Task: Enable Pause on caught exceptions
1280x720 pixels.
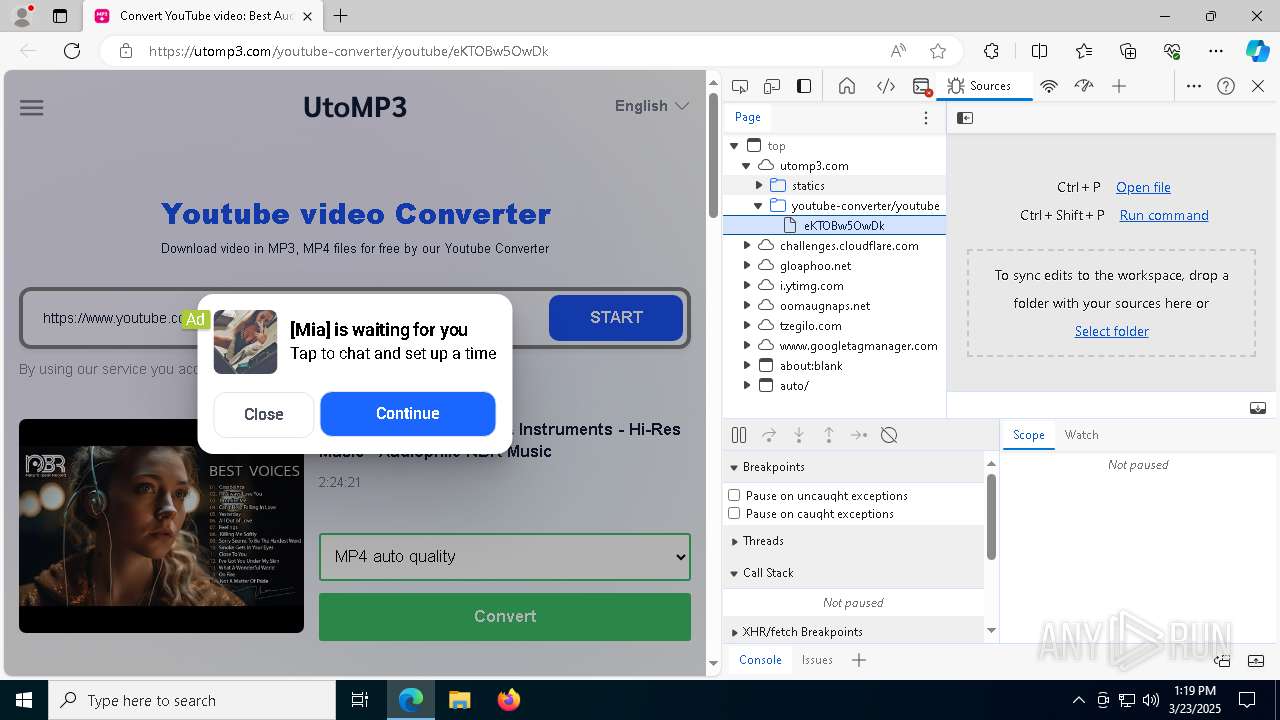Action: point(734,514)
